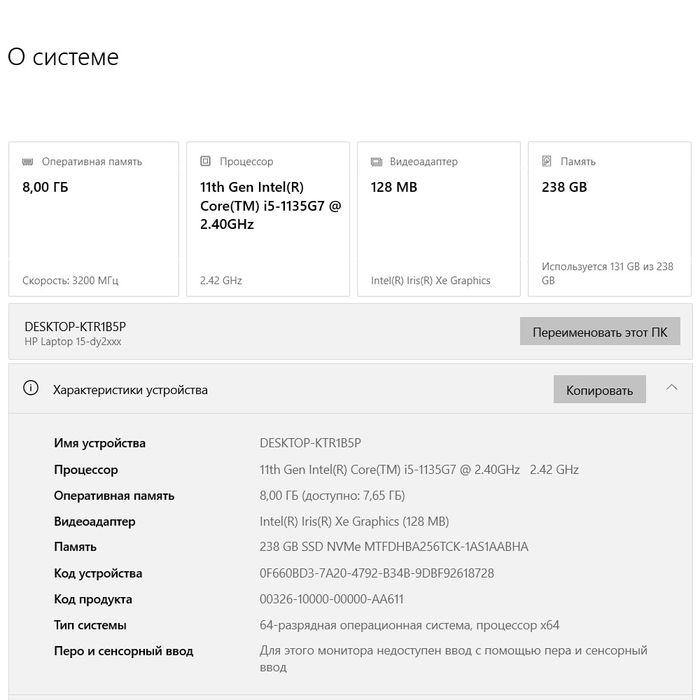The image size is (700, 700).
Task: Click the Скорость: 3200 МГц text in the RAM card
Action: [70, 281]
